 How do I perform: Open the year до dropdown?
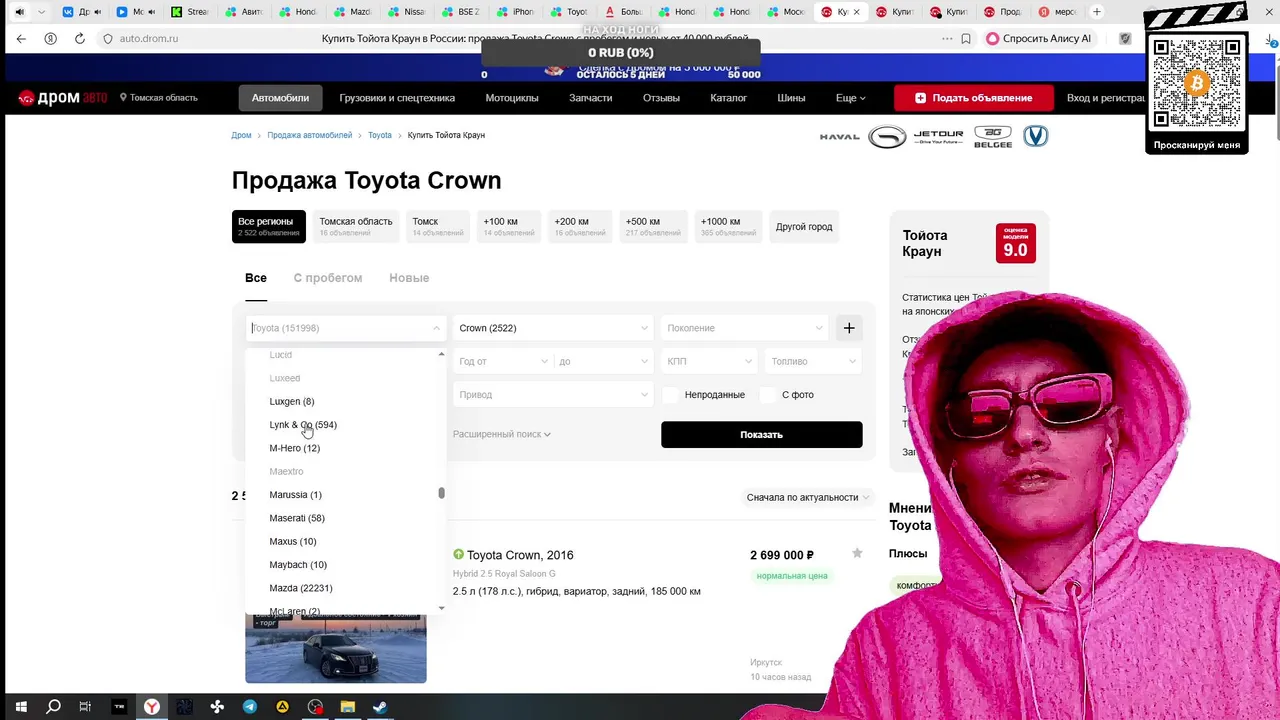click(603, 361)
